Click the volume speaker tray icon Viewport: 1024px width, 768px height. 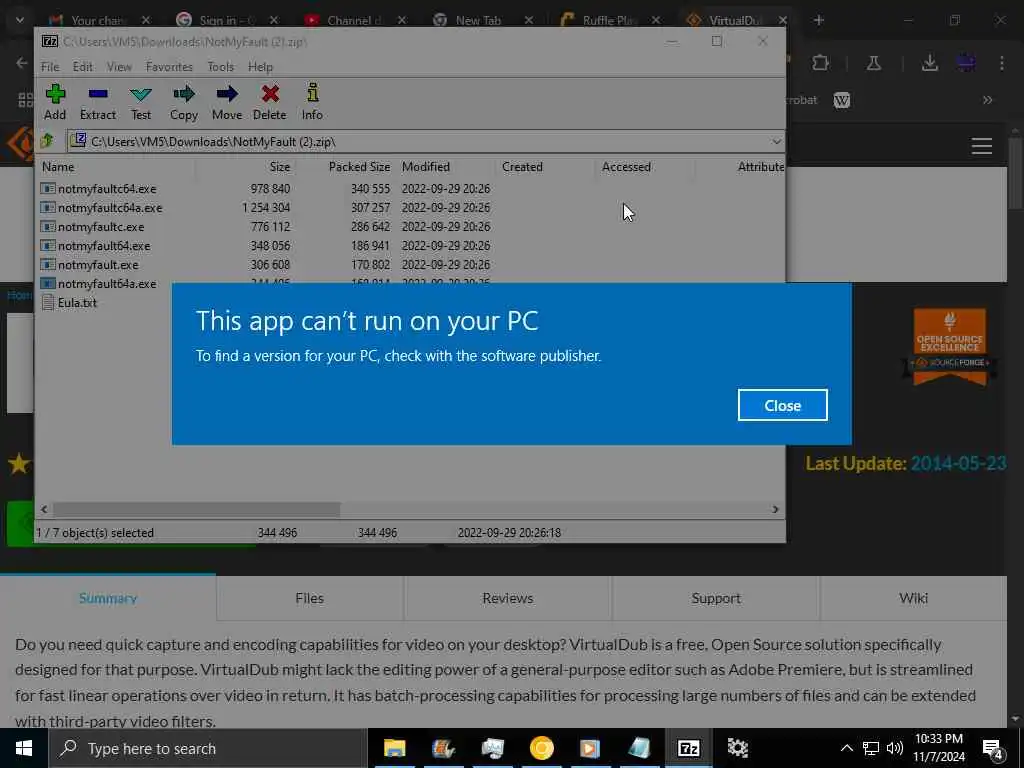(895, 748)
